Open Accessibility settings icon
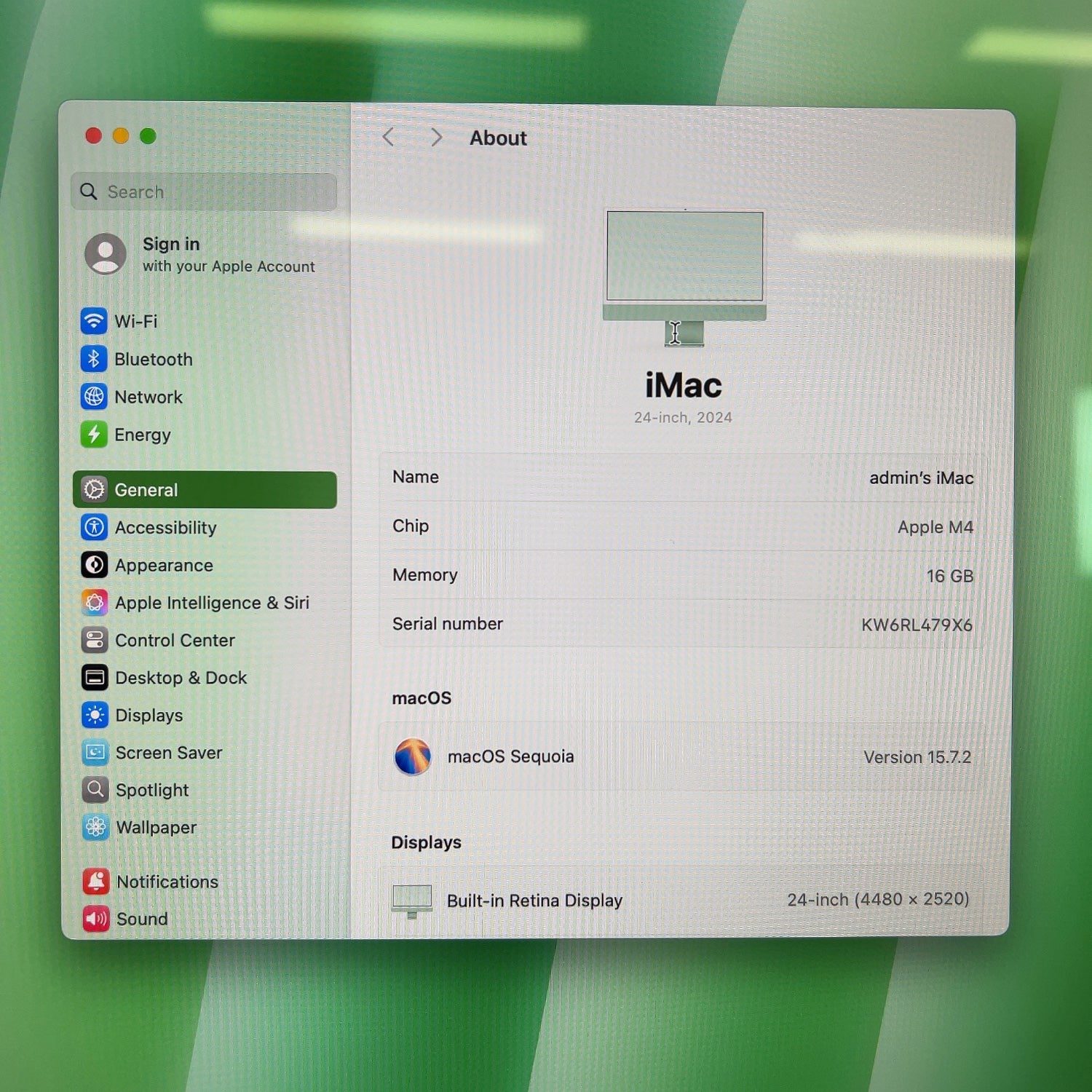1092x1092 pixels. [95, 527]
